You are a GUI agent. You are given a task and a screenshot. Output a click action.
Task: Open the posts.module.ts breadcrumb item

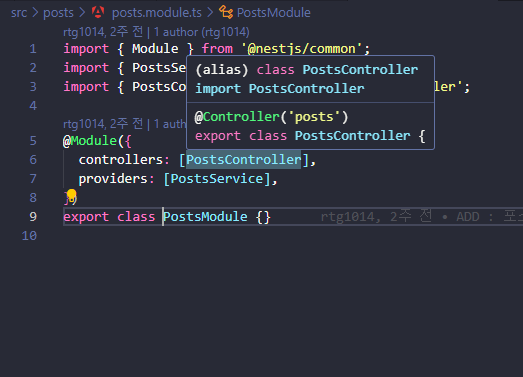157,13
